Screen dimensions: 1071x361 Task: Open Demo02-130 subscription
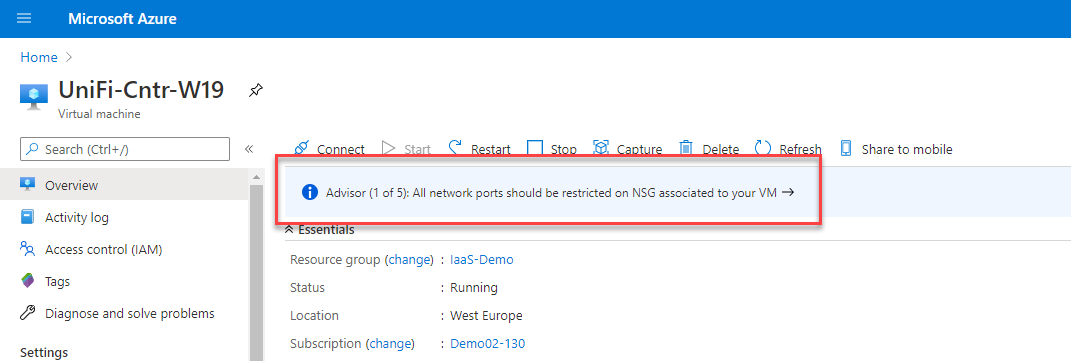click(x=488, y=343)
